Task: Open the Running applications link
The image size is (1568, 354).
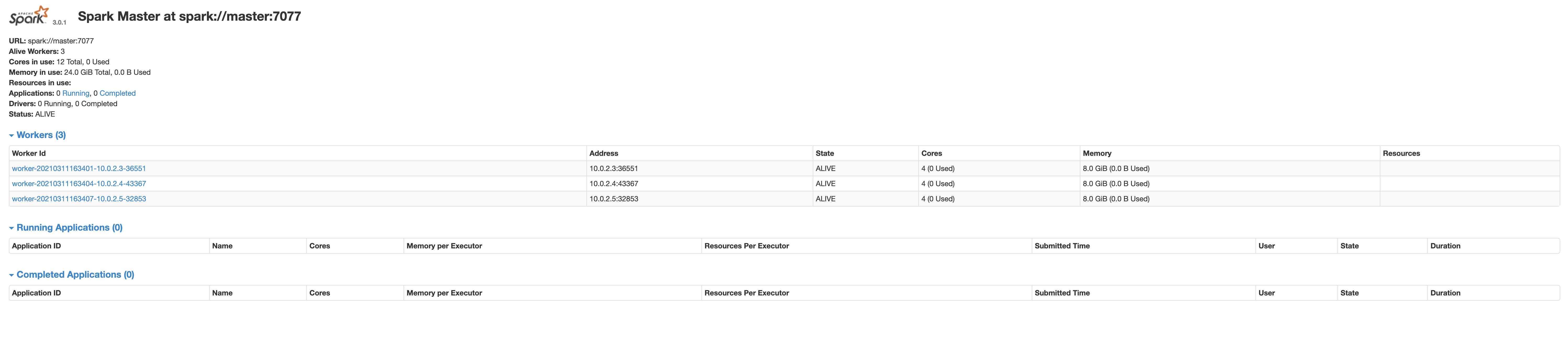Action: pos(76,93)
